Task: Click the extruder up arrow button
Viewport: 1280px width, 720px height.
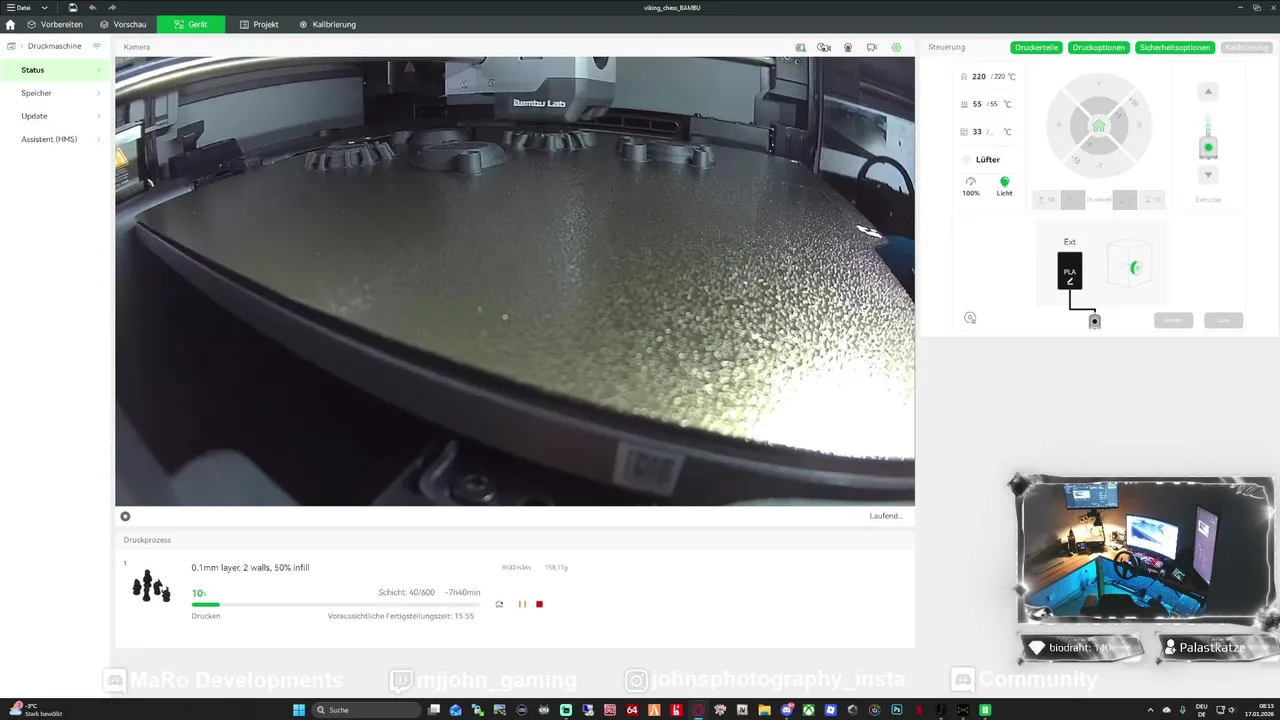Action: pos(1208,92)
